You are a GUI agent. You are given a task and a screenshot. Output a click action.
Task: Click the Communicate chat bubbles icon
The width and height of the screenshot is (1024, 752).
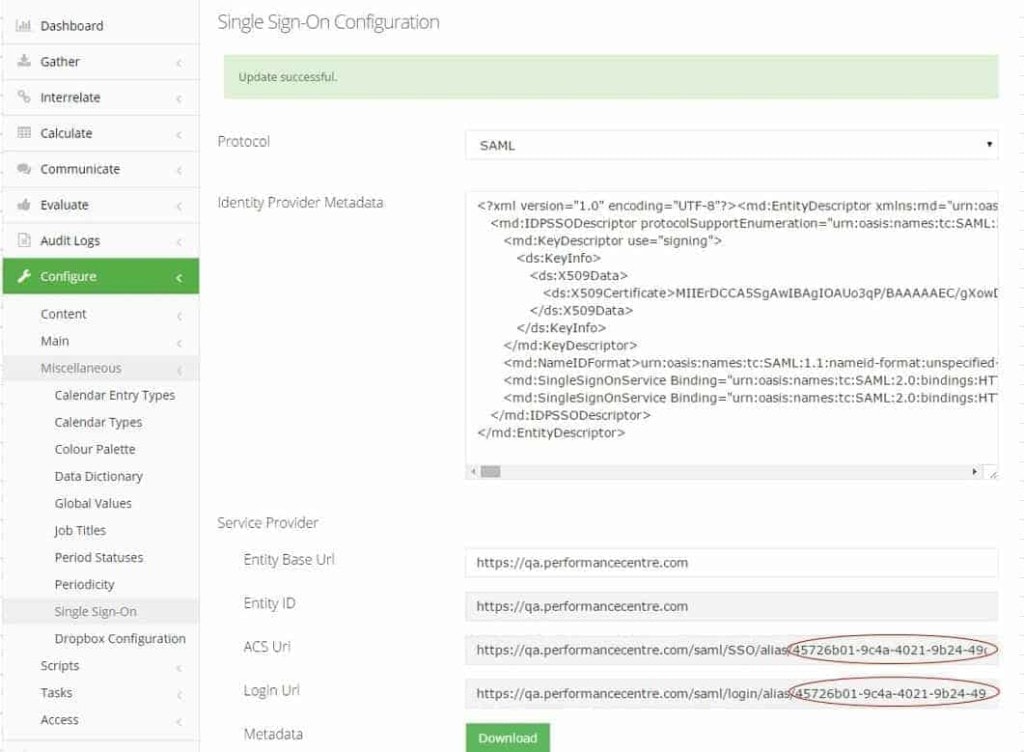click(24, 168)
